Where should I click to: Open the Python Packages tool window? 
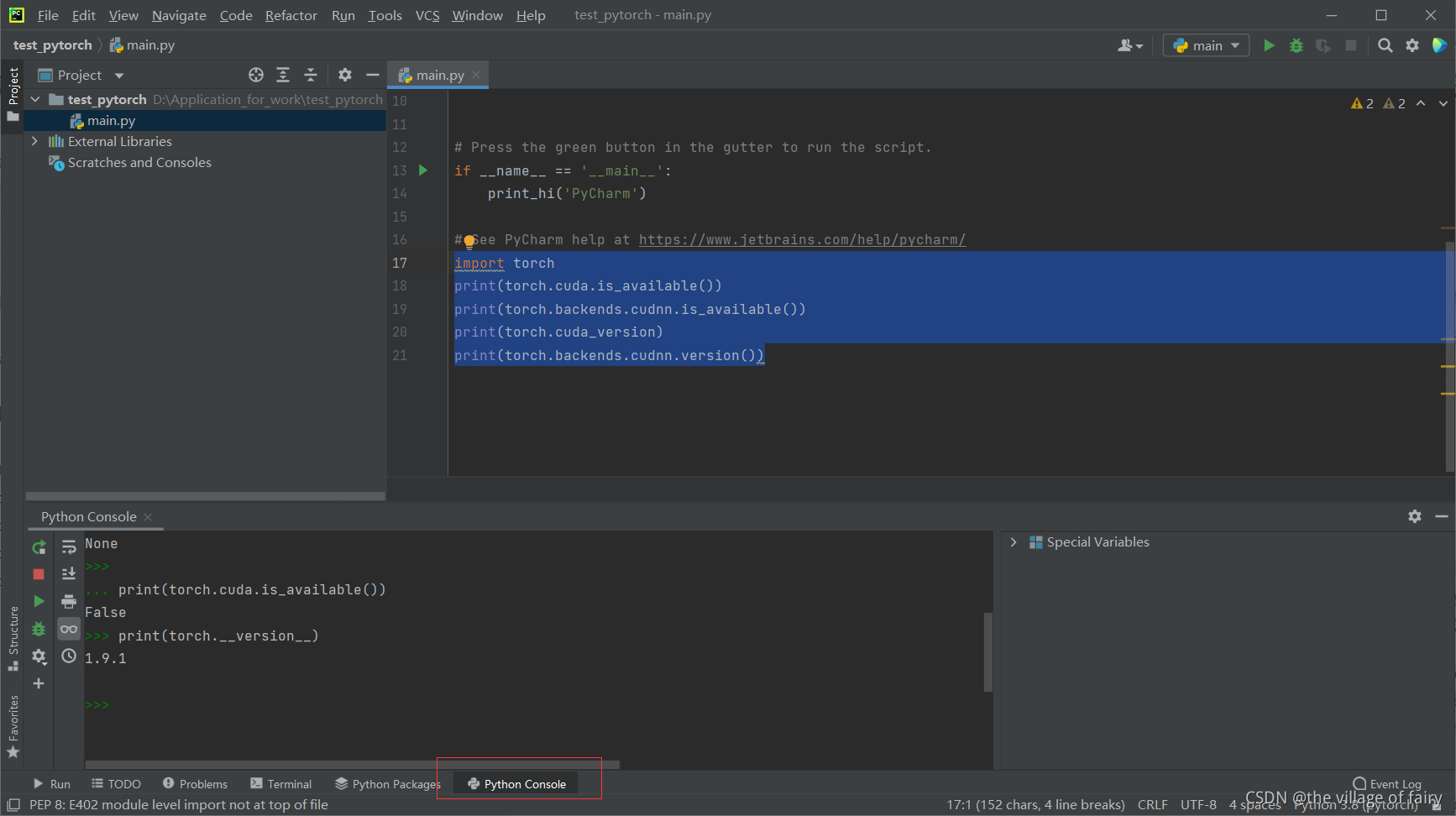387,784
